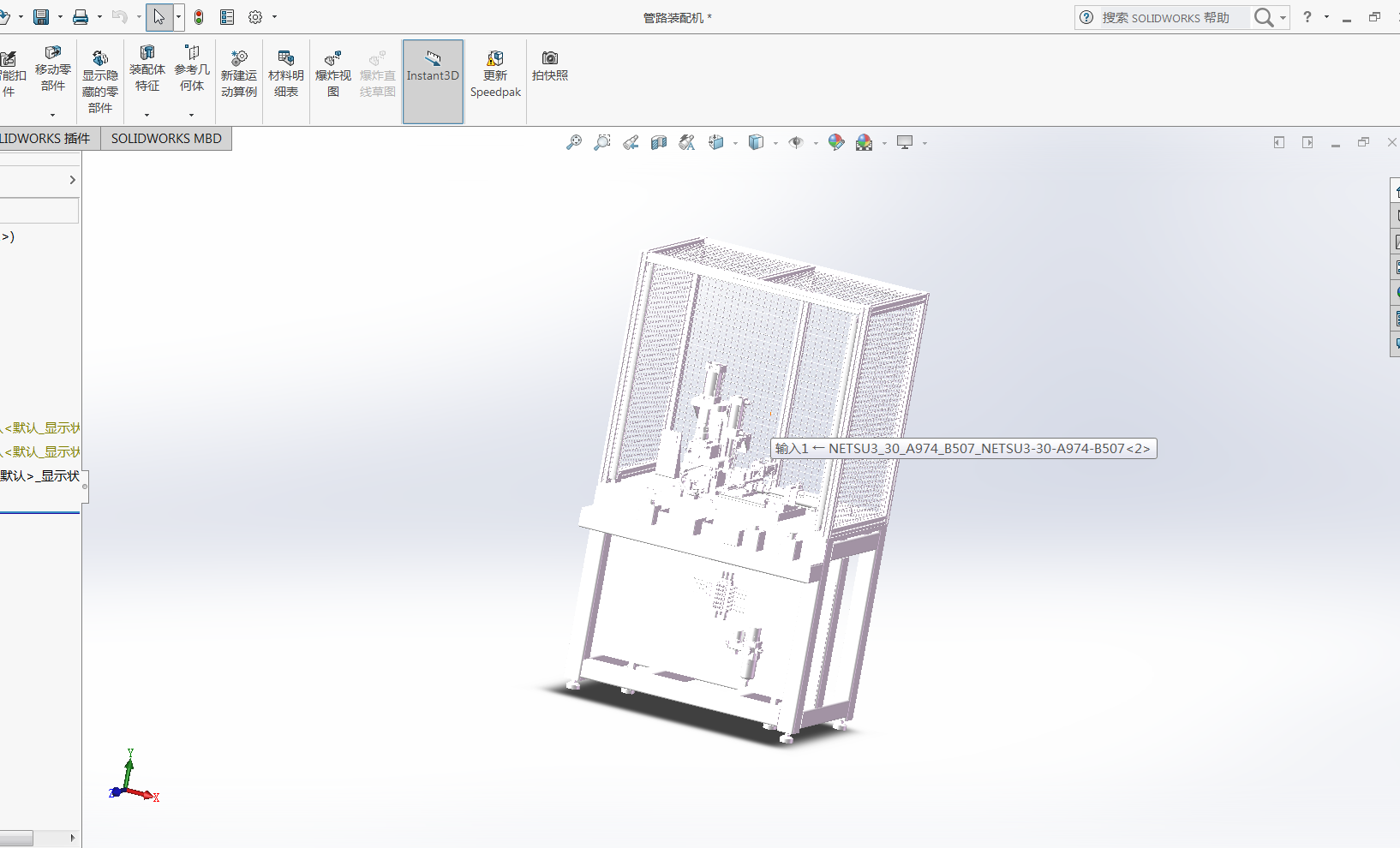Take a snapshot with 拍快照
The width and height of the screenshot is (1400, 848).
click(550, 66)
